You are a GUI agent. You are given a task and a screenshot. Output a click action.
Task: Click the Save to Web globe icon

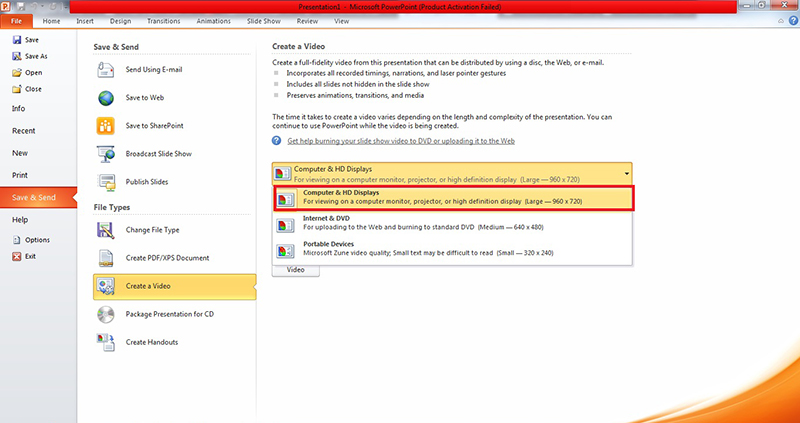point(106,98)
